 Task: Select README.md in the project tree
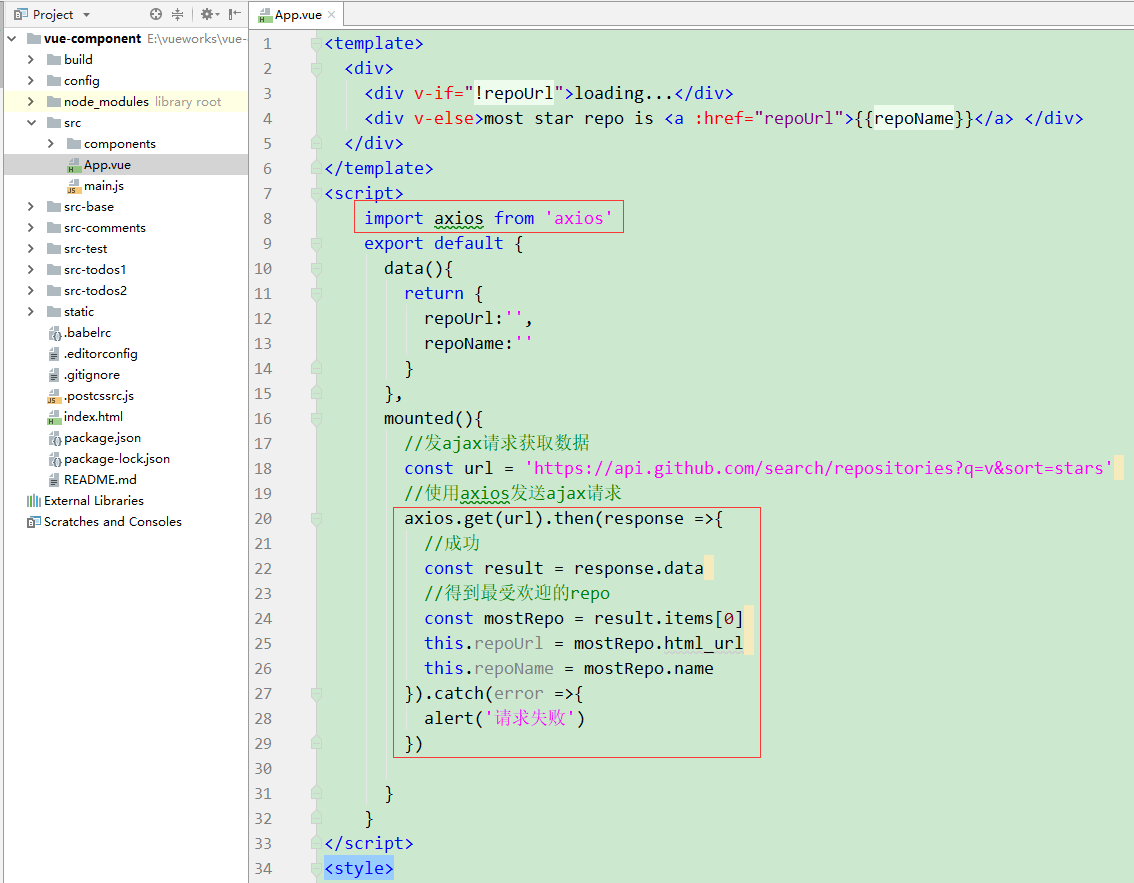102,480
